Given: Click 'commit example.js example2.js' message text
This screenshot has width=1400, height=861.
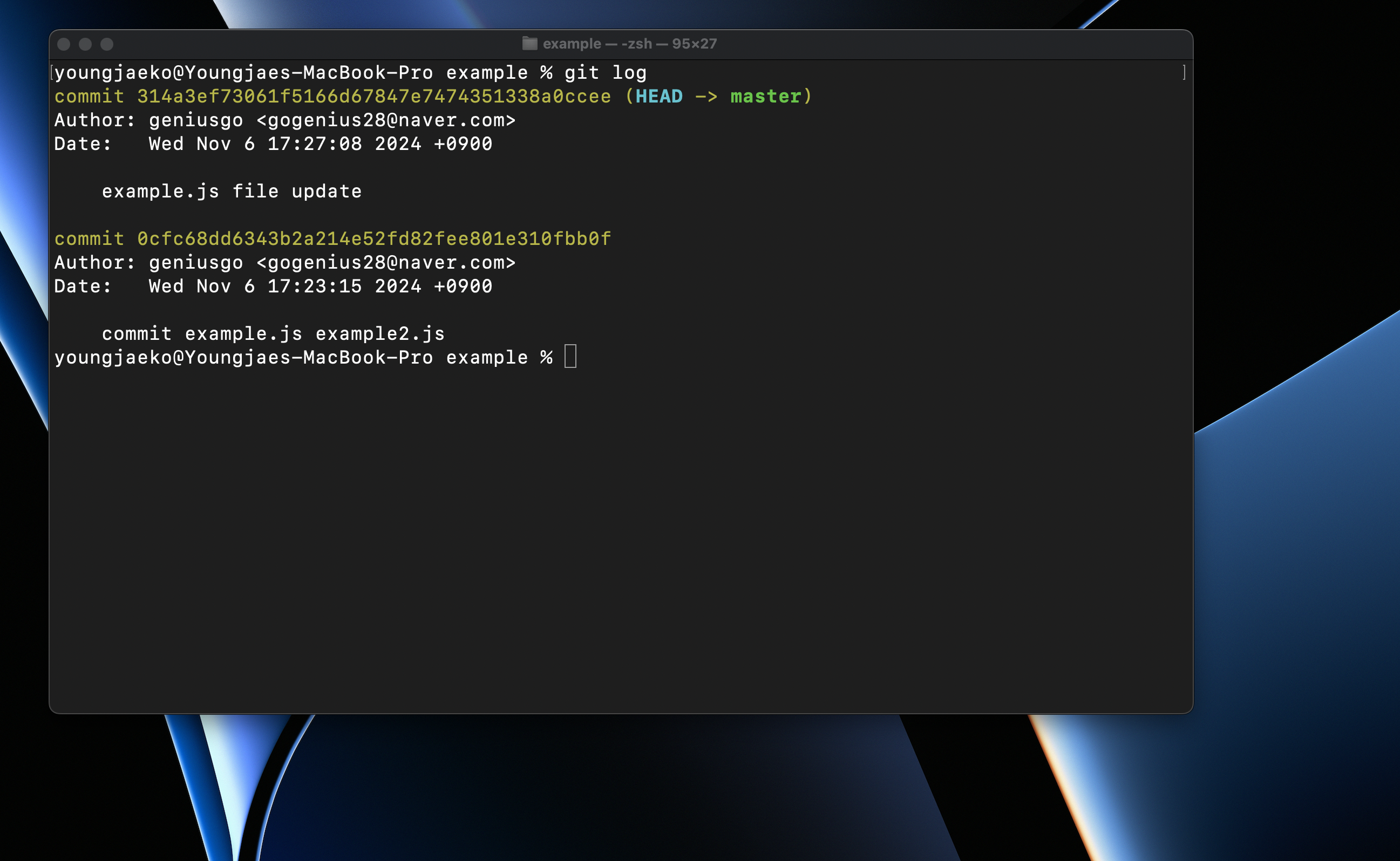Looking at the screenshot, I should pos(273,334).
